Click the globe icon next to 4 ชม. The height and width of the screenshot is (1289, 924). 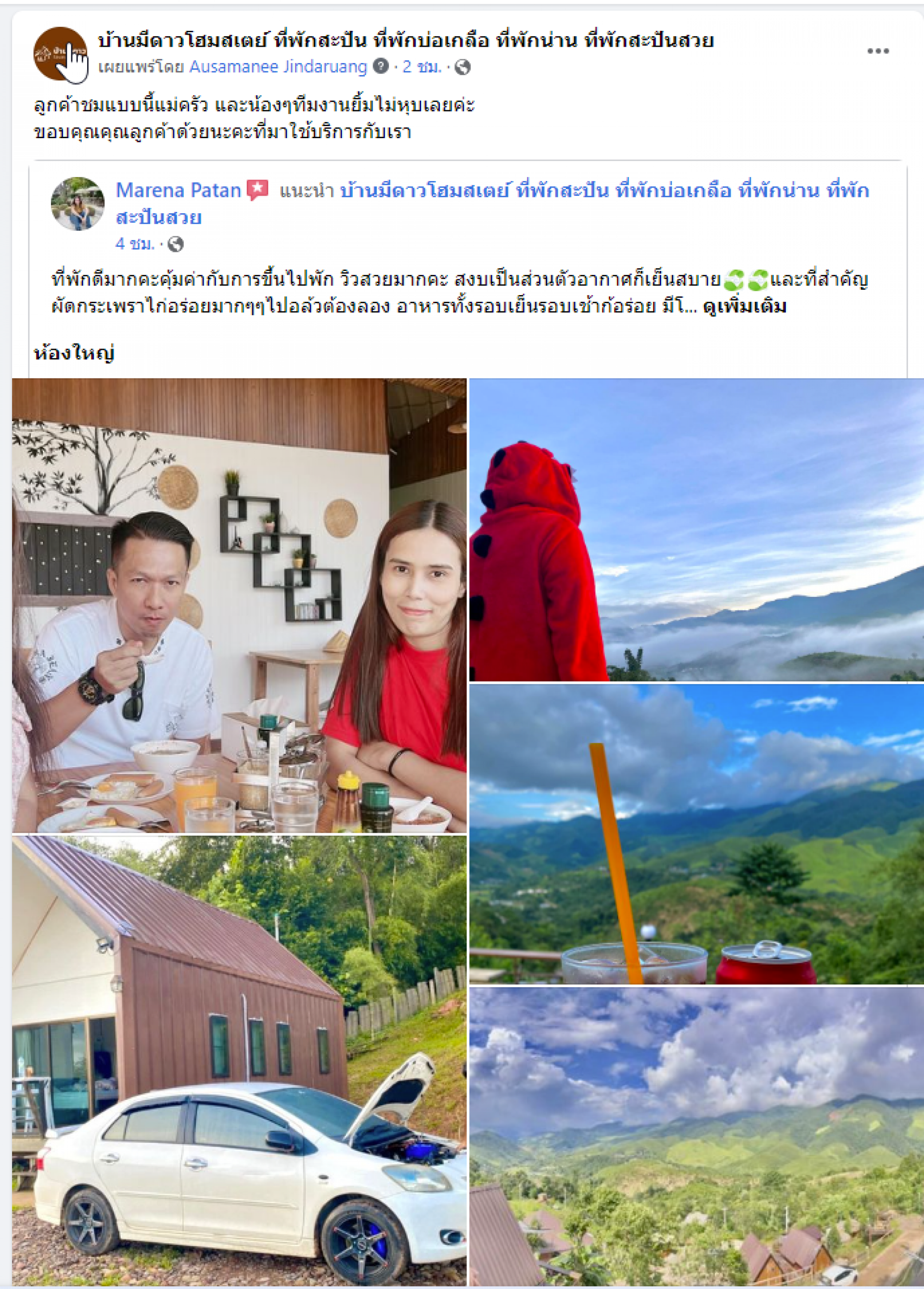176,244
